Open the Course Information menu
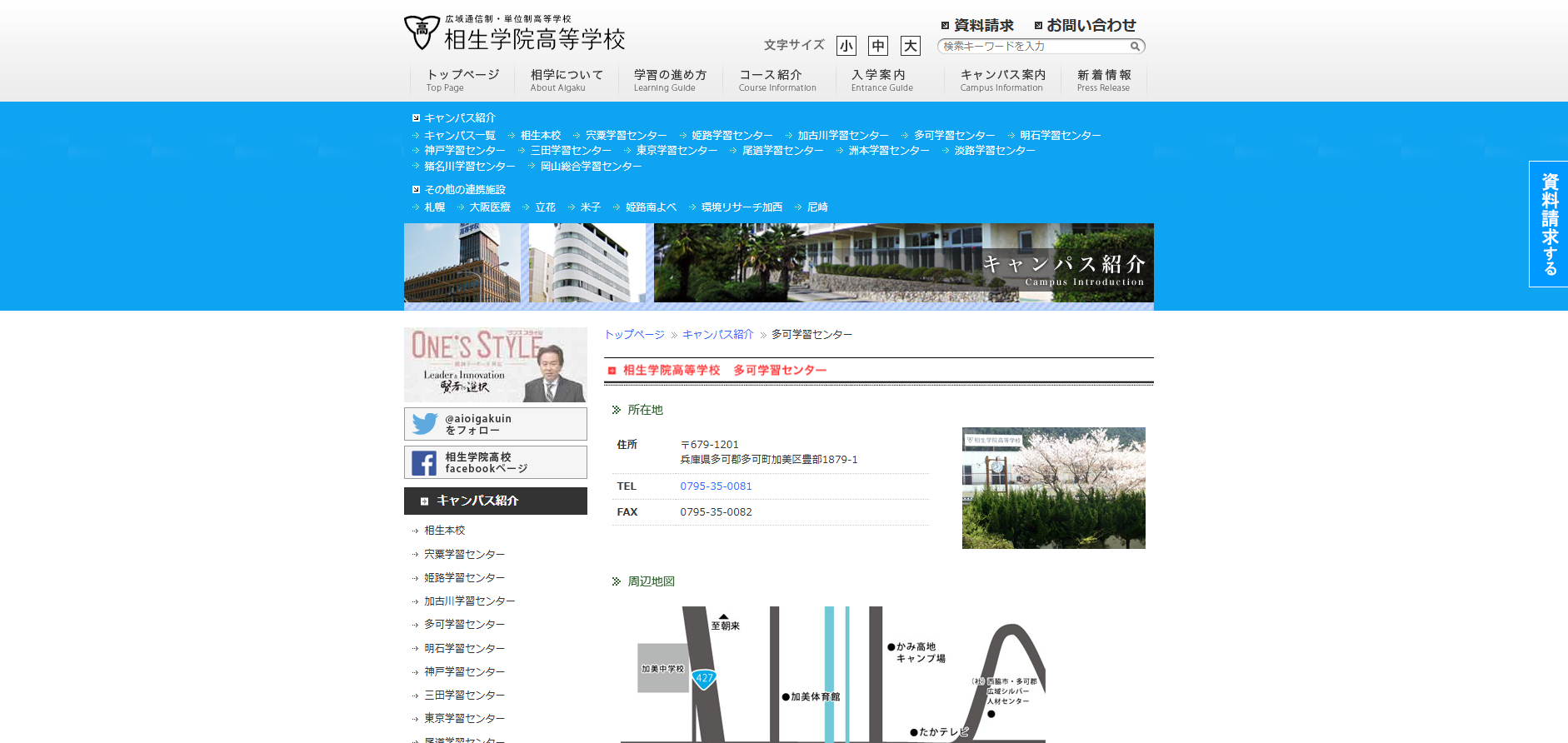This screenshot has width=1568, height=743. click(777, 80)
